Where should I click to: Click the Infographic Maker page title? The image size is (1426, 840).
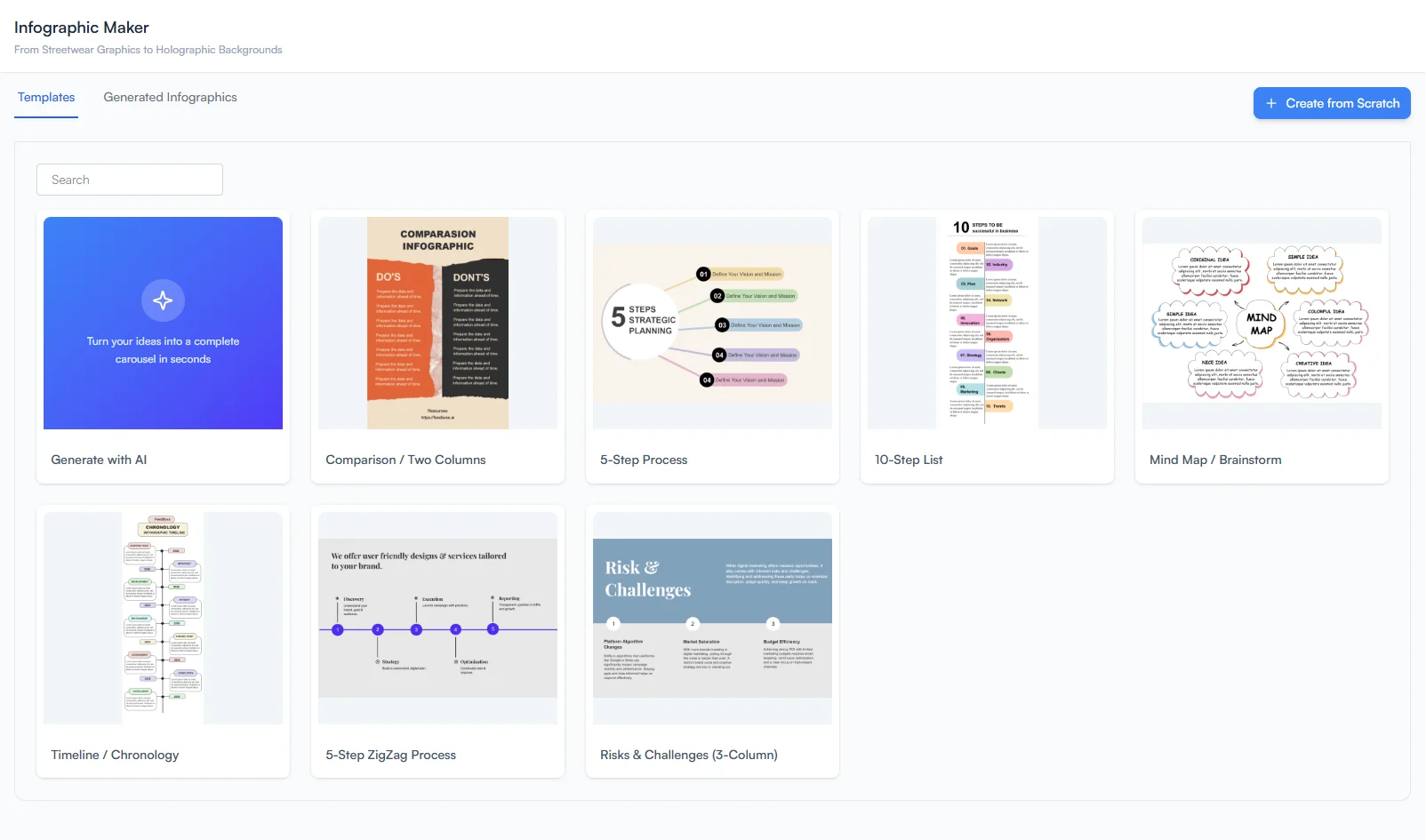81,28
